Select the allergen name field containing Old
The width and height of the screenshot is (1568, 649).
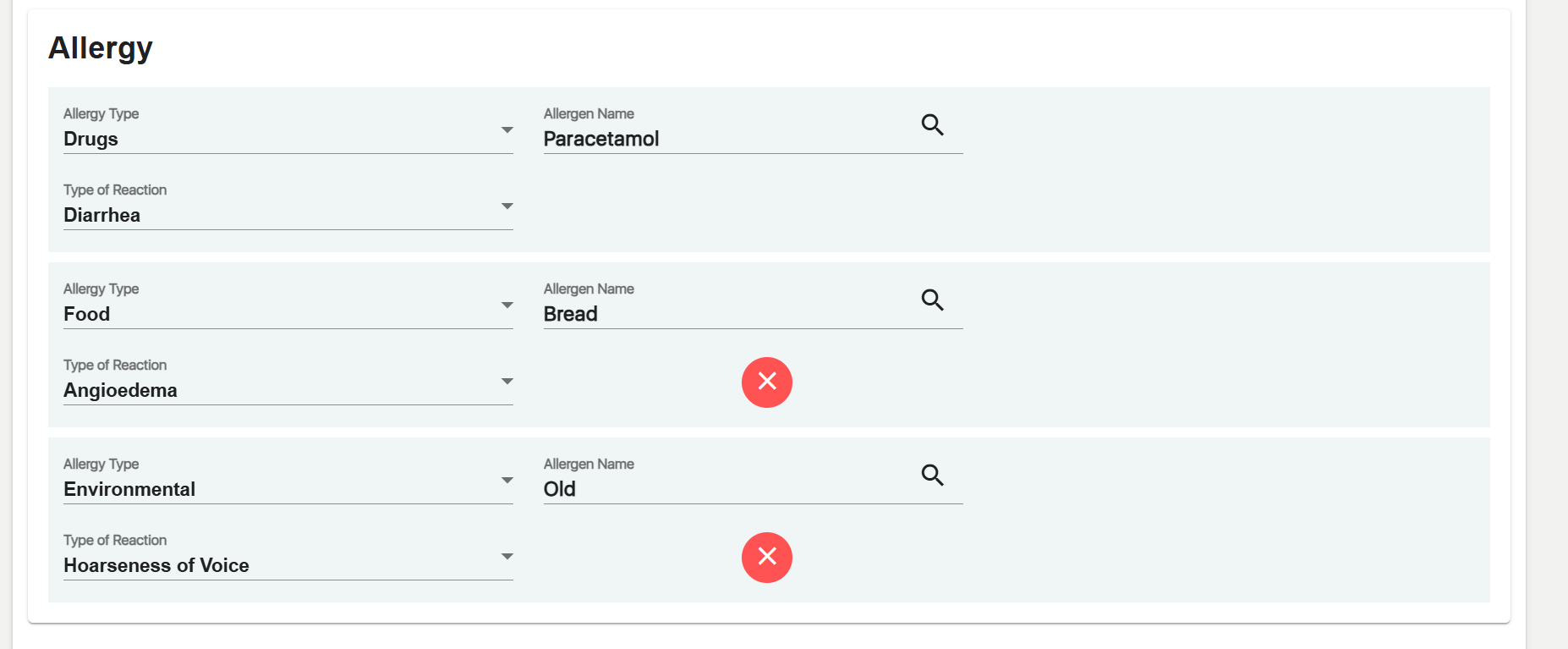tap(727, 490)
